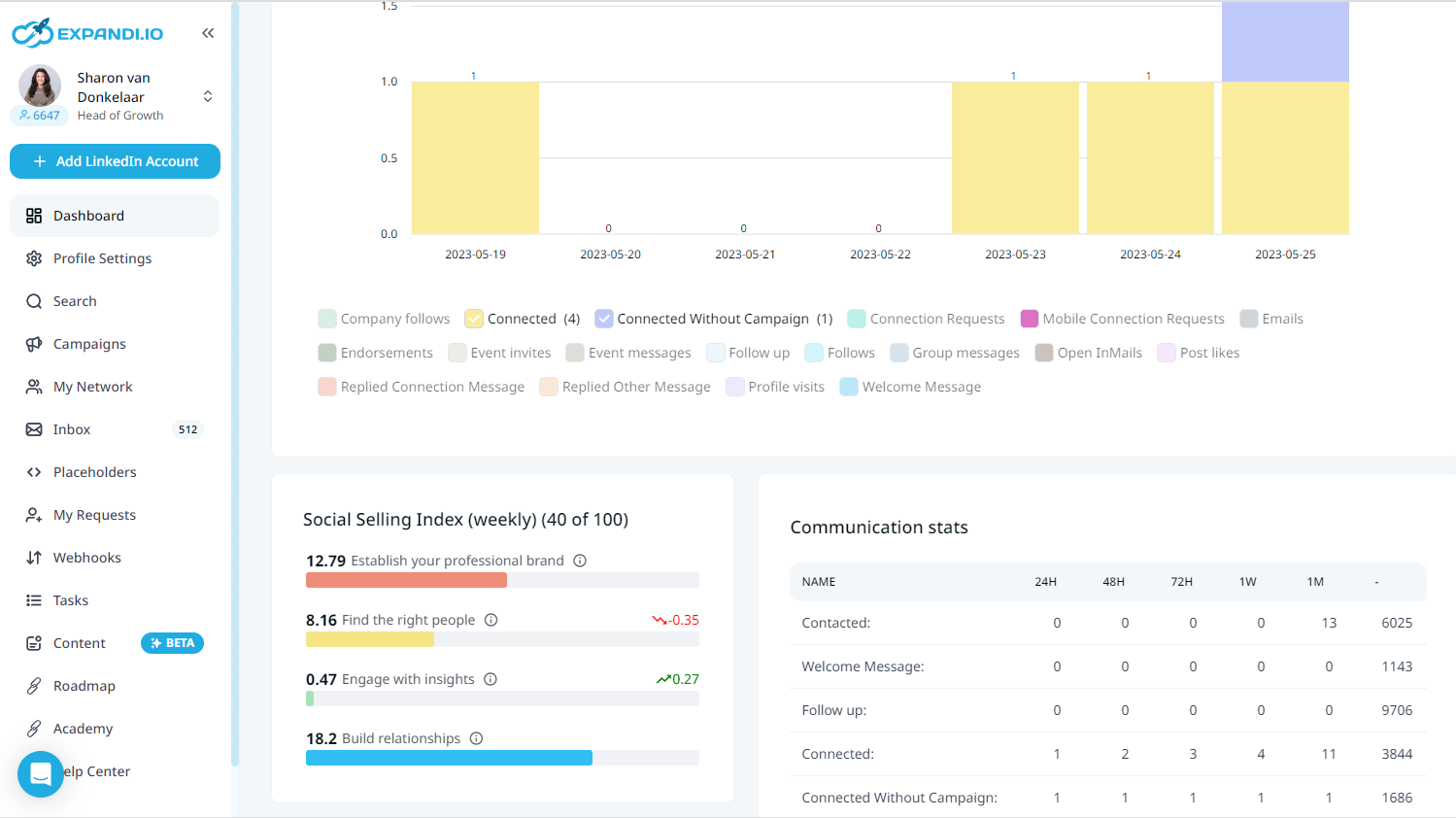This screenshot has width=1456, height=818.
Task: Go to Profile Settings
Action: pyautogui.click(x=115, y=258)
